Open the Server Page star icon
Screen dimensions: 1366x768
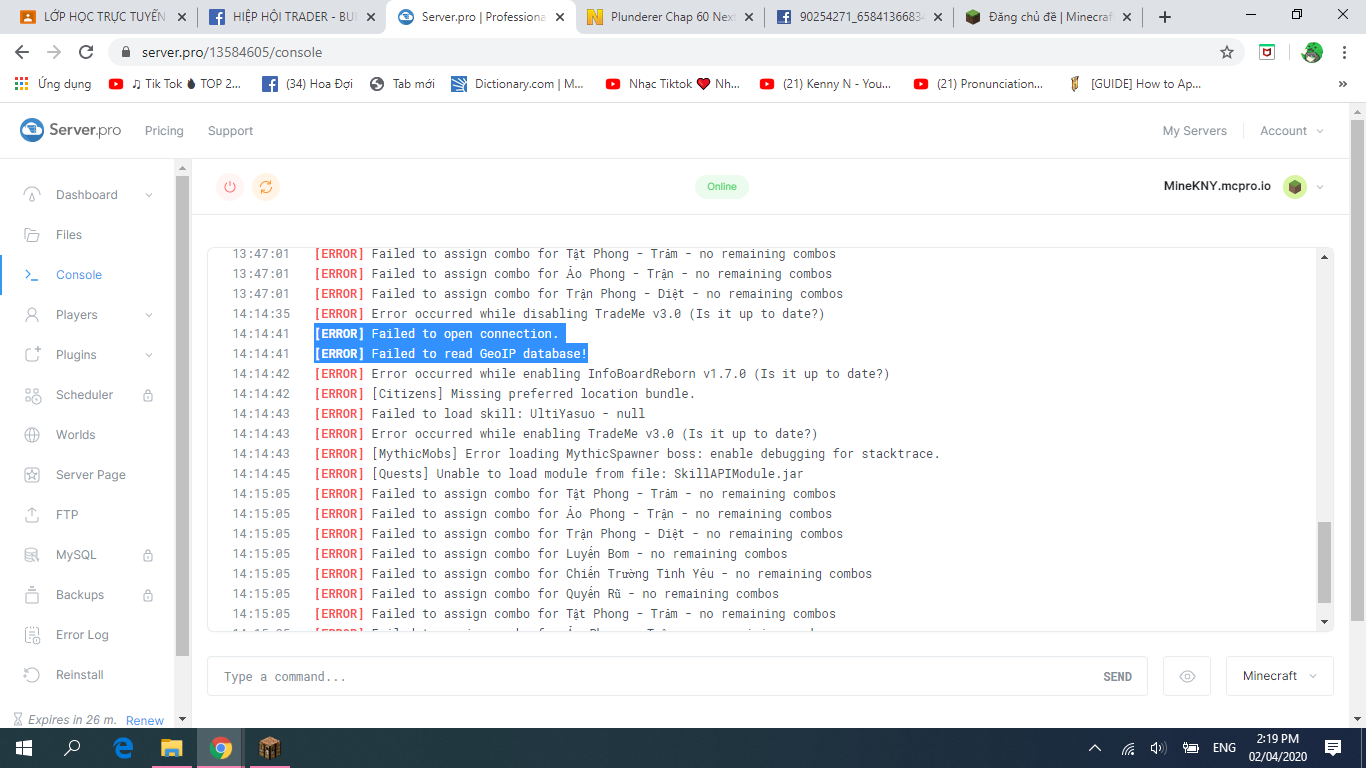(x=33, y=475)
